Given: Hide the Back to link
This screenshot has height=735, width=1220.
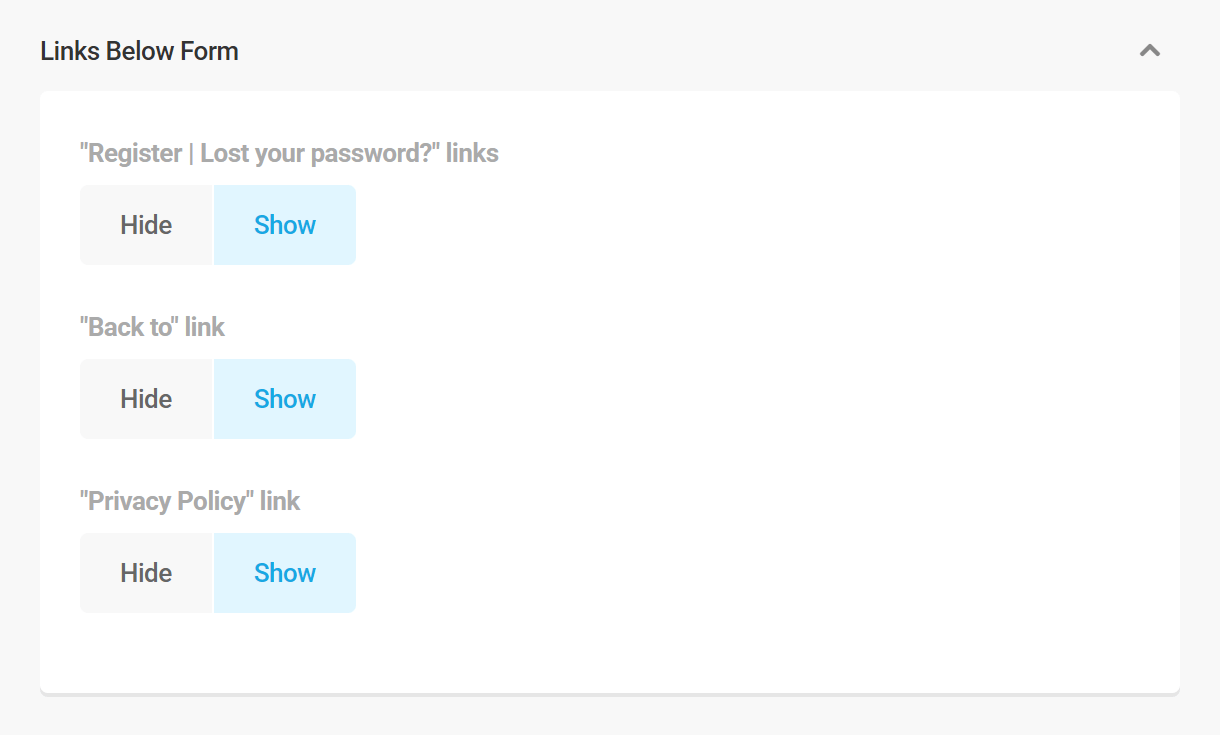Looking at the screenshot, I should point(145,398).
